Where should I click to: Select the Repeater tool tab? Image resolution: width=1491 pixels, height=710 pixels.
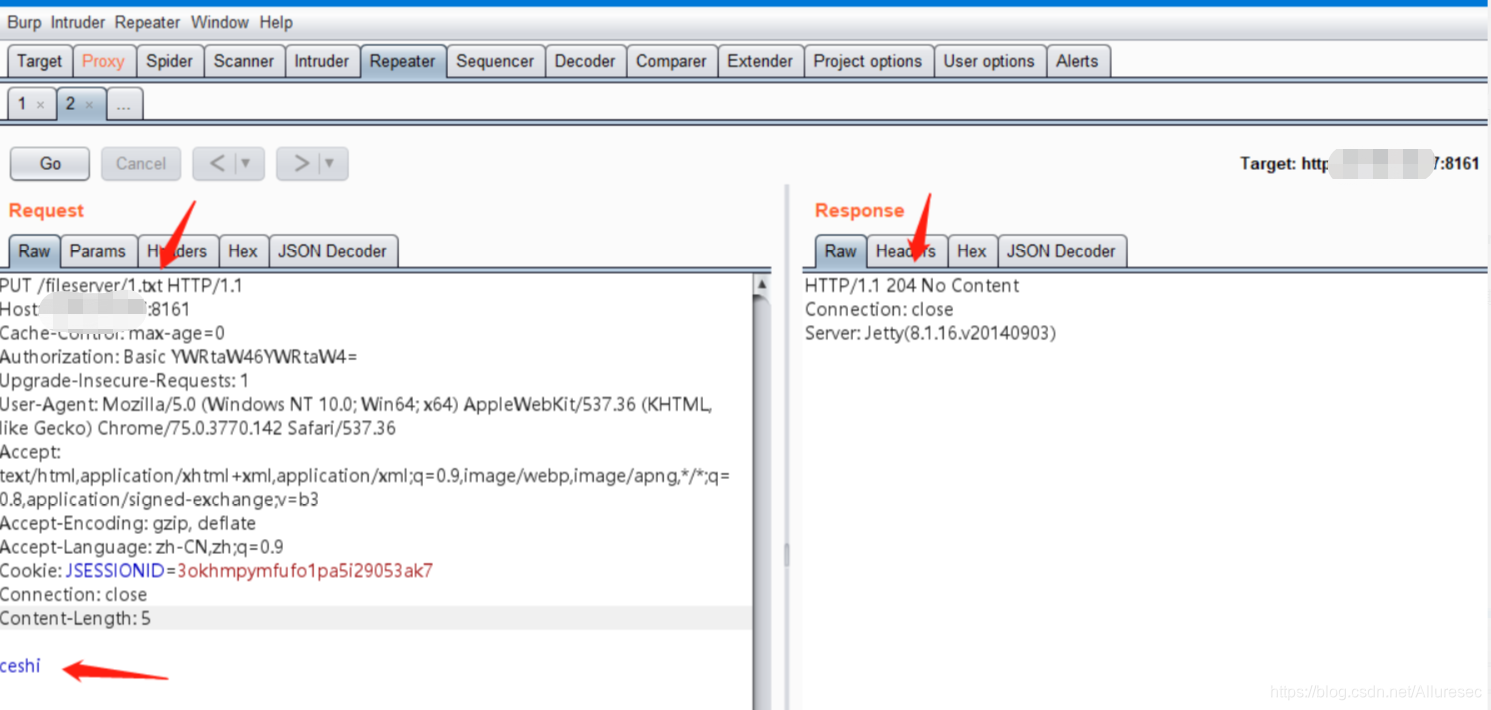point(403,61)
